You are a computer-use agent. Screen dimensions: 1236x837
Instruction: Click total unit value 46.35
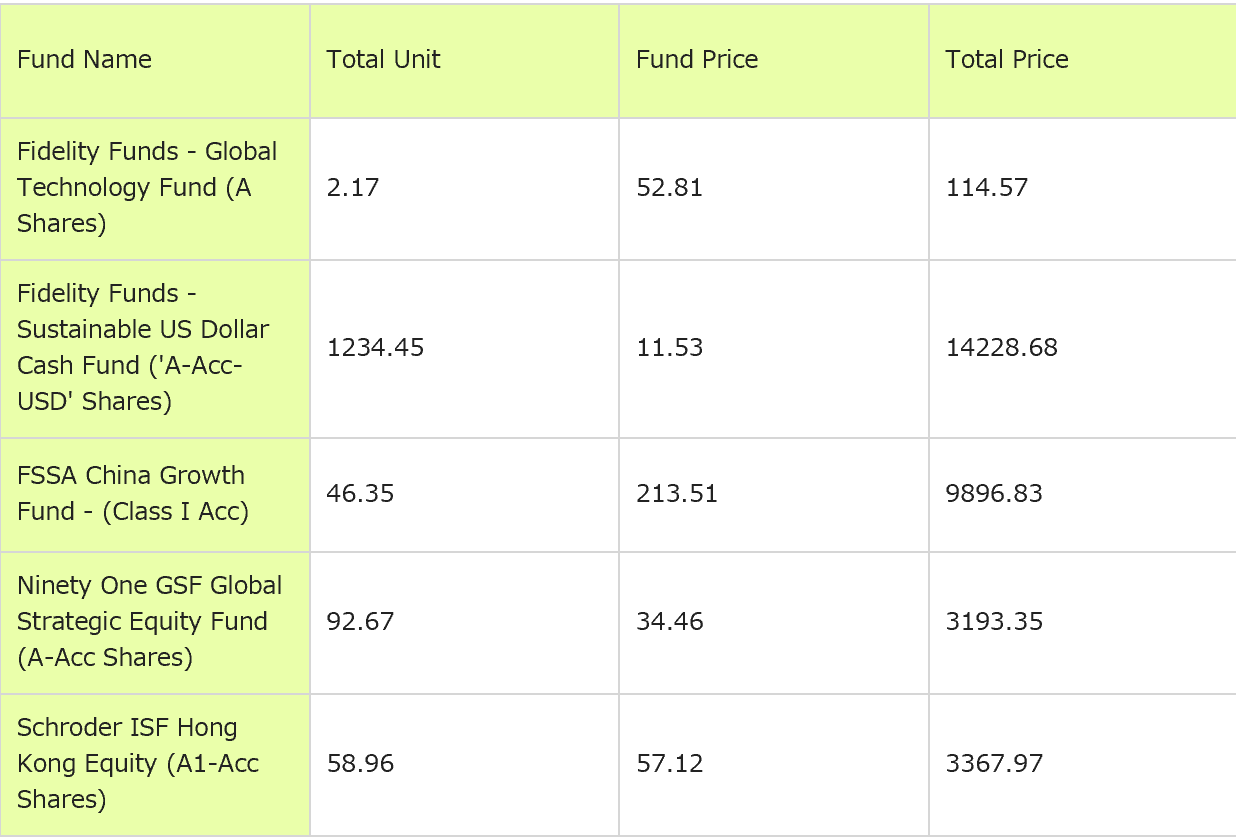[x=360, y=494]
